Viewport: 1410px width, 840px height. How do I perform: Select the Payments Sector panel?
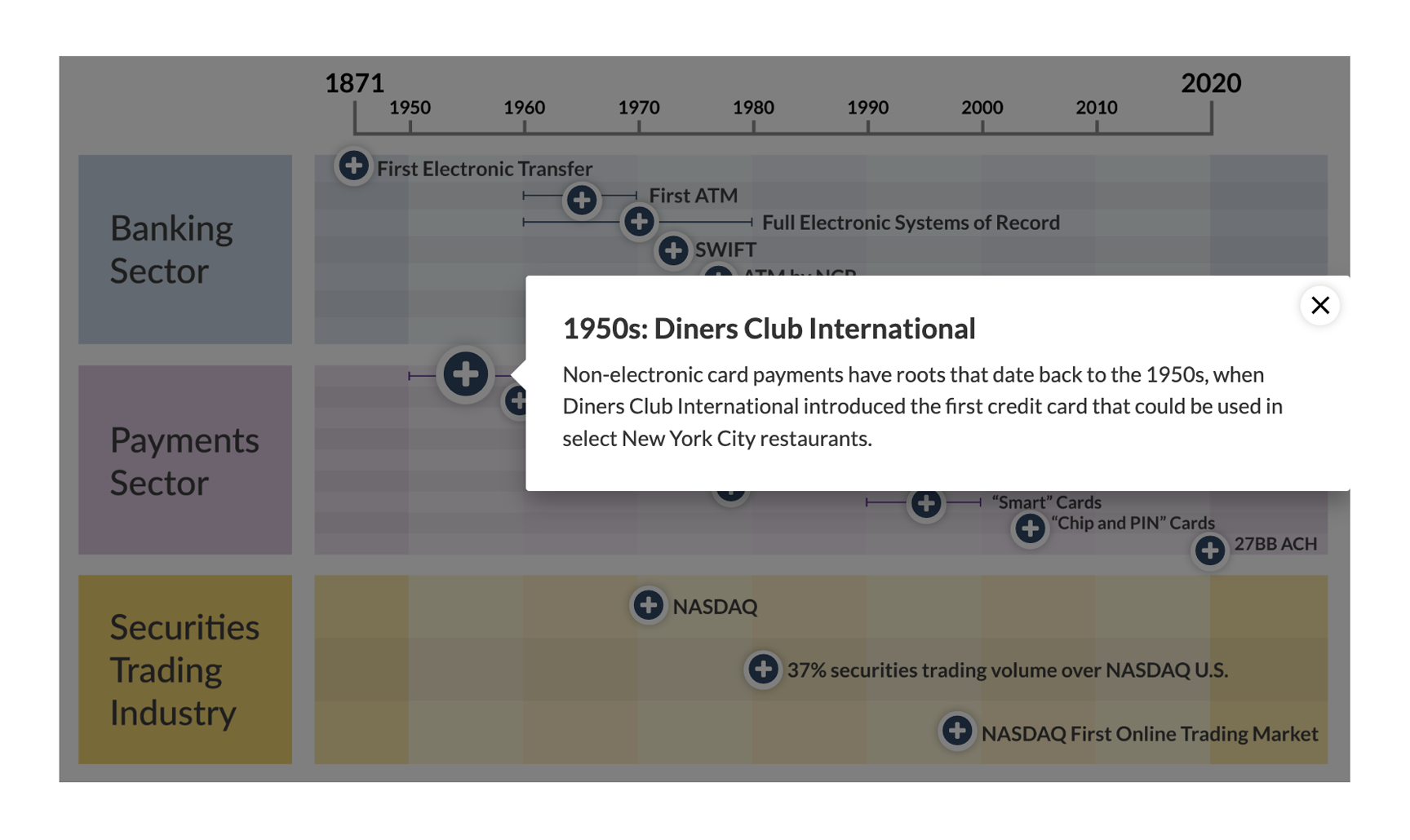(x=185, y=460)
